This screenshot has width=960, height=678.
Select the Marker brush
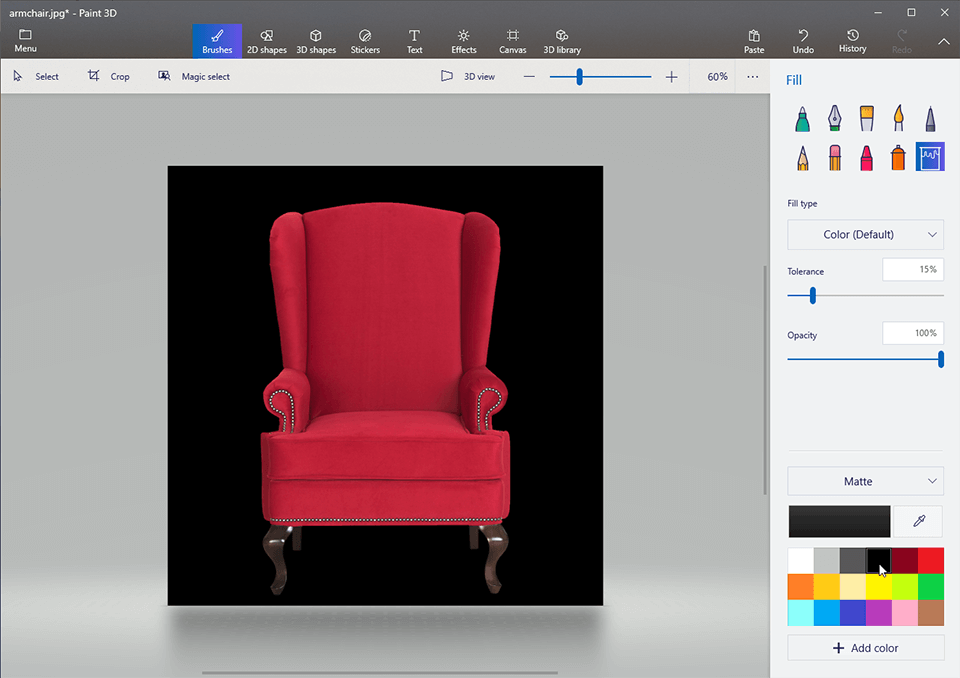point(803,117)
